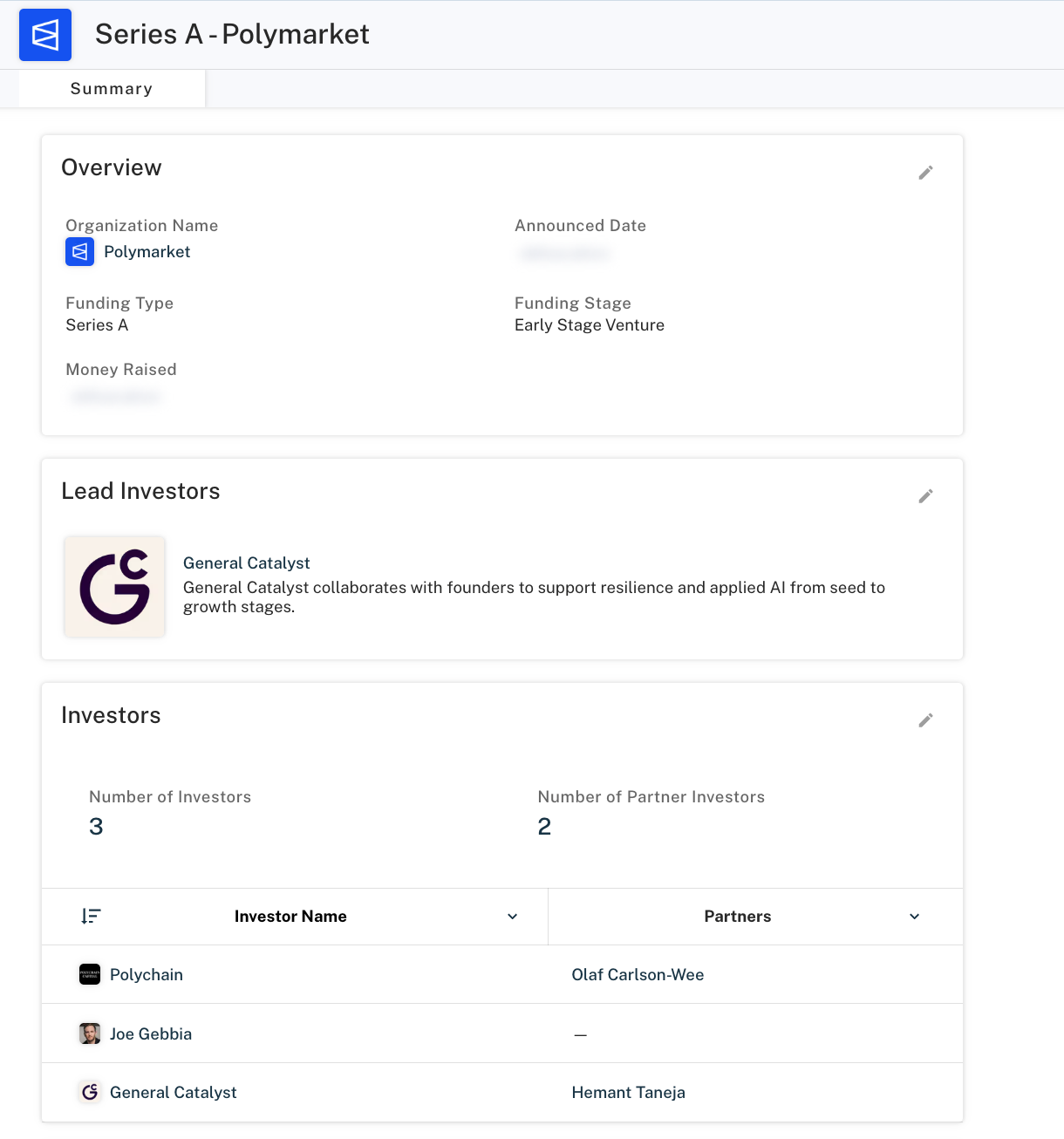
Task: Click the Polymarket logo in page header
Action: click(x=45, y=35)
